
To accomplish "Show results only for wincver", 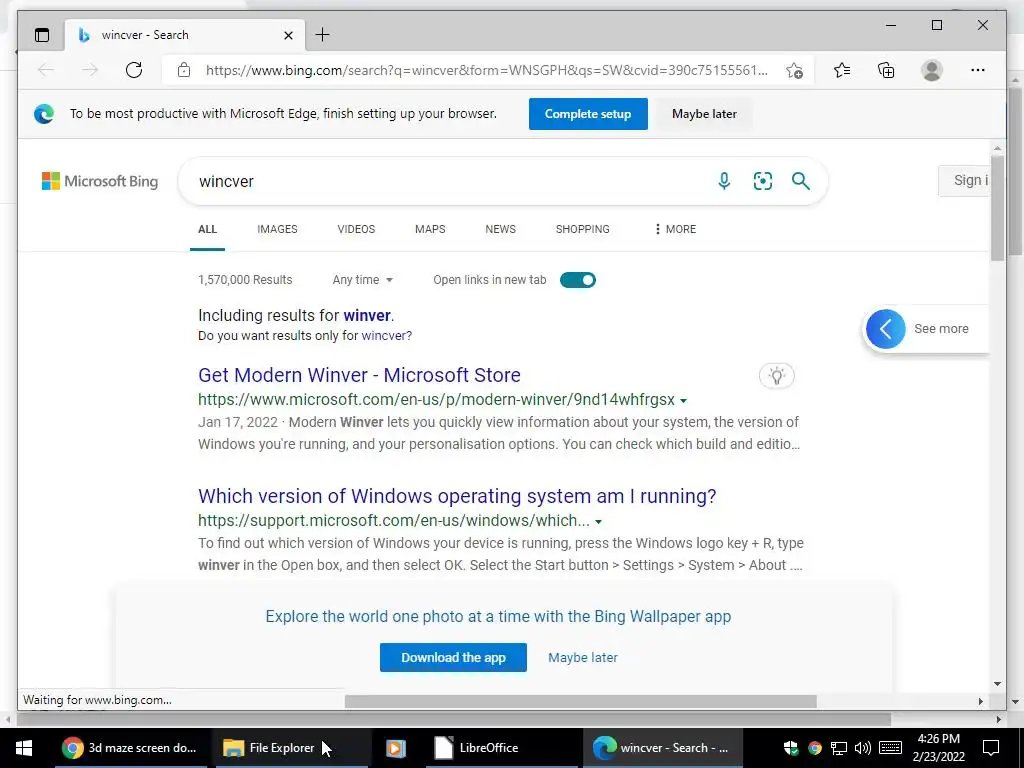I will pos(385,336).
